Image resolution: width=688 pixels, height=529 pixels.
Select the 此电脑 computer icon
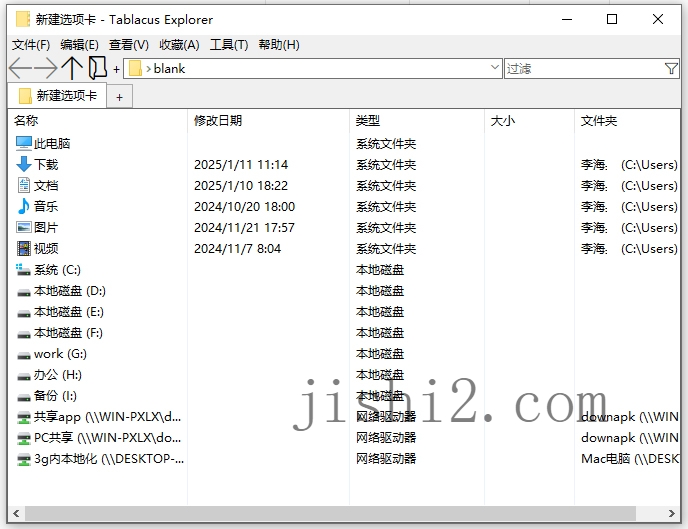click(x=24, y=143)
